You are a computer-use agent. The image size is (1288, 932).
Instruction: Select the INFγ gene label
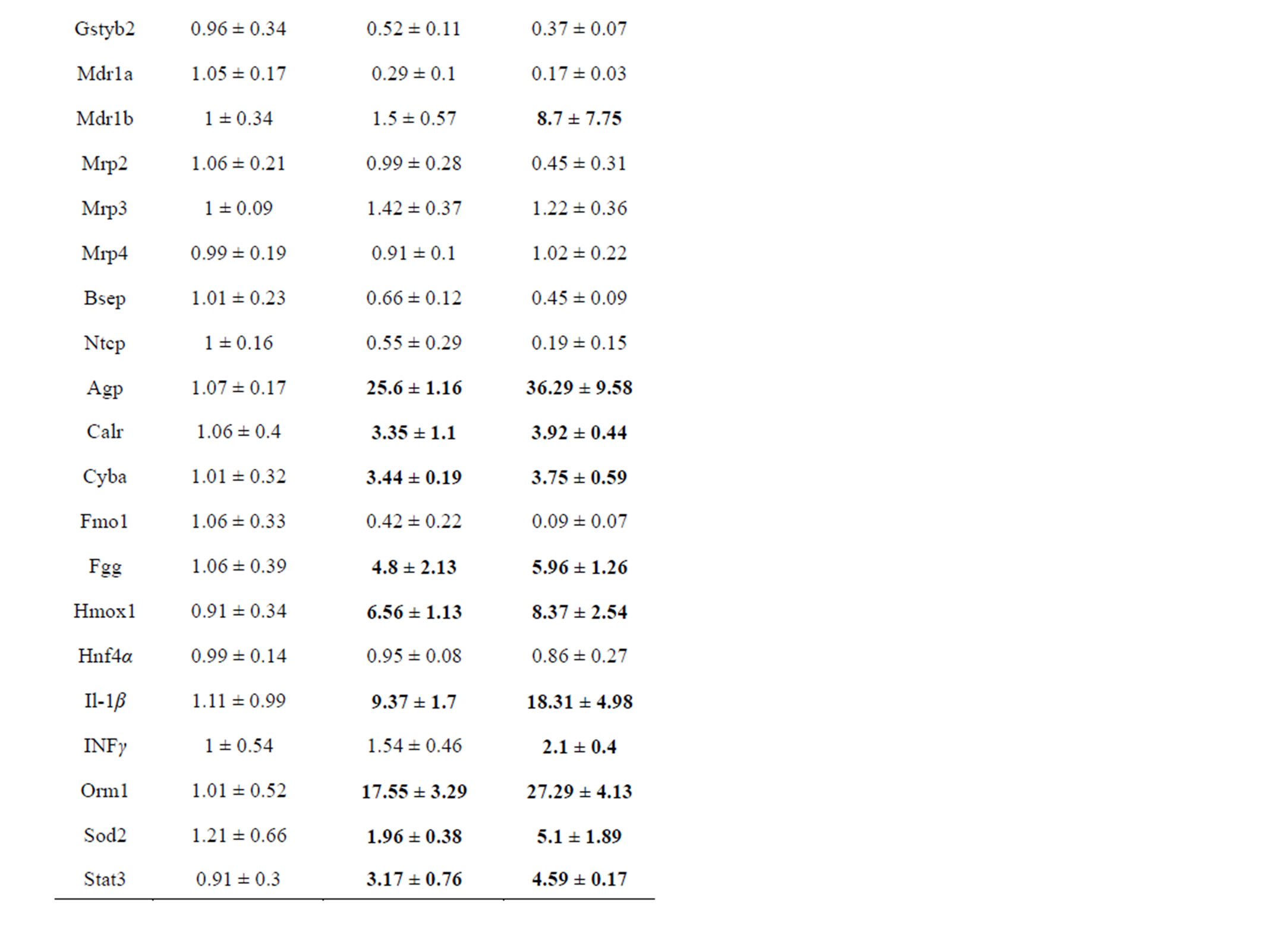[105, 746]
